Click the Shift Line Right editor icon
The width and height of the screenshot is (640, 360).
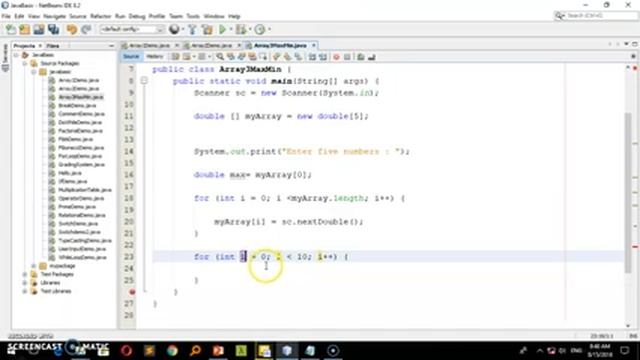point(322,57)
